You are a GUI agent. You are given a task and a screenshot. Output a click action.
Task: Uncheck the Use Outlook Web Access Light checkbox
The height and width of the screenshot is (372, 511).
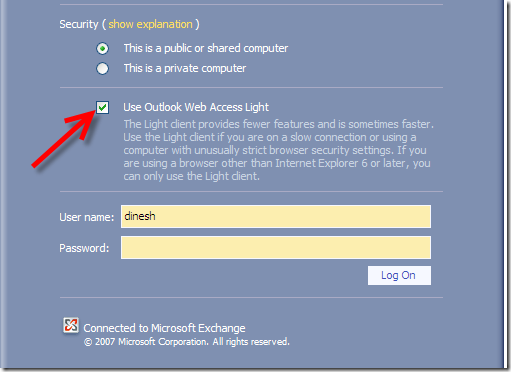(102, 107)
